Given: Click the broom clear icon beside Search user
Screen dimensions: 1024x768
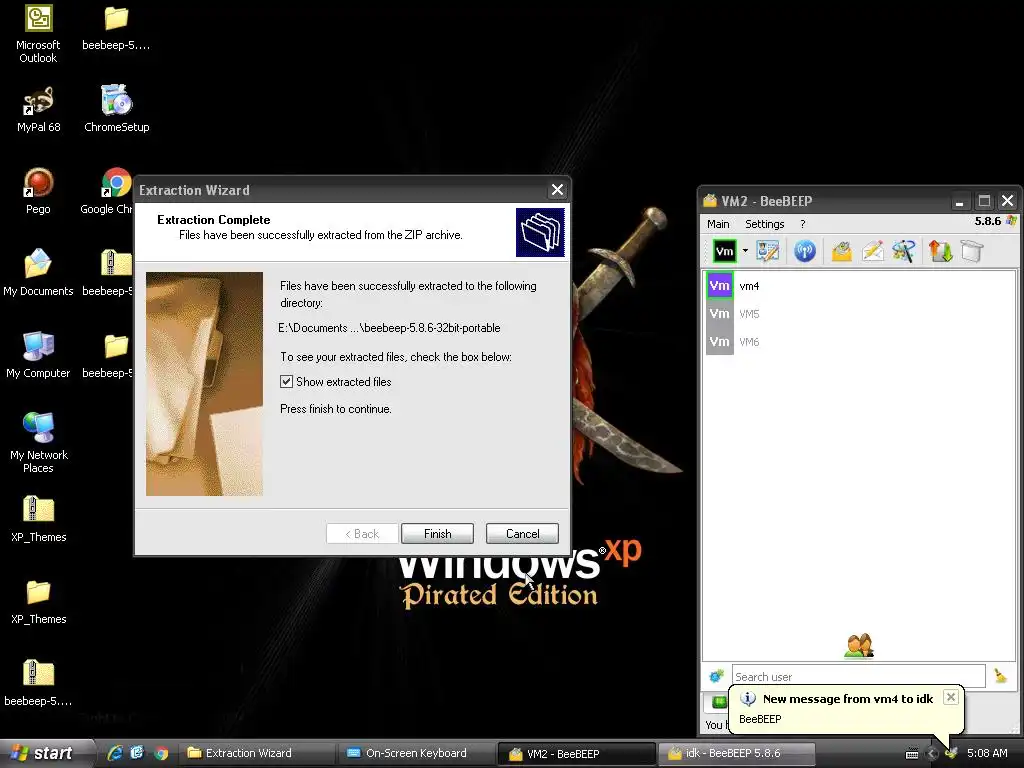Looking at the screenshot, I should pyautogui.click(x=1000, y=676).
